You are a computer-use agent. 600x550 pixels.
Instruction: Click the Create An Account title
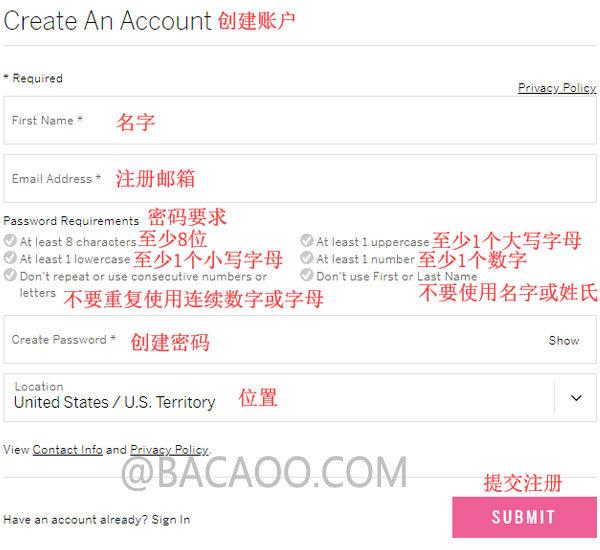point(107,20)
